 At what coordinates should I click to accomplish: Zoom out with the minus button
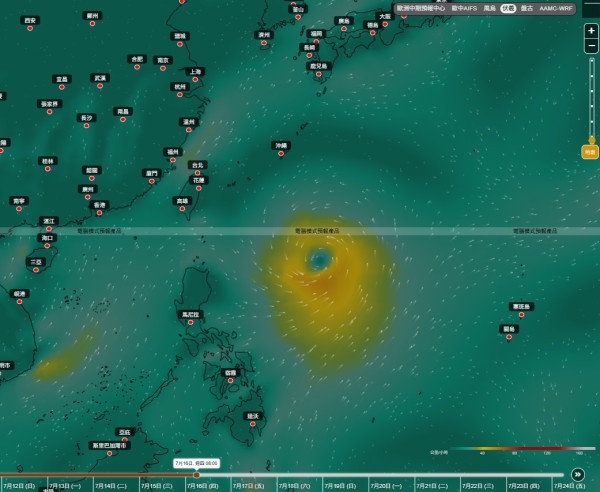coord(591,46)
